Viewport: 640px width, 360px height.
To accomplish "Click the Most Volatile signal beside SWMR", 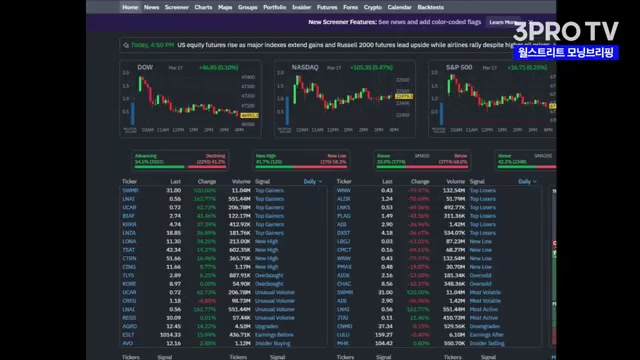I will click(x=485, y=292).
